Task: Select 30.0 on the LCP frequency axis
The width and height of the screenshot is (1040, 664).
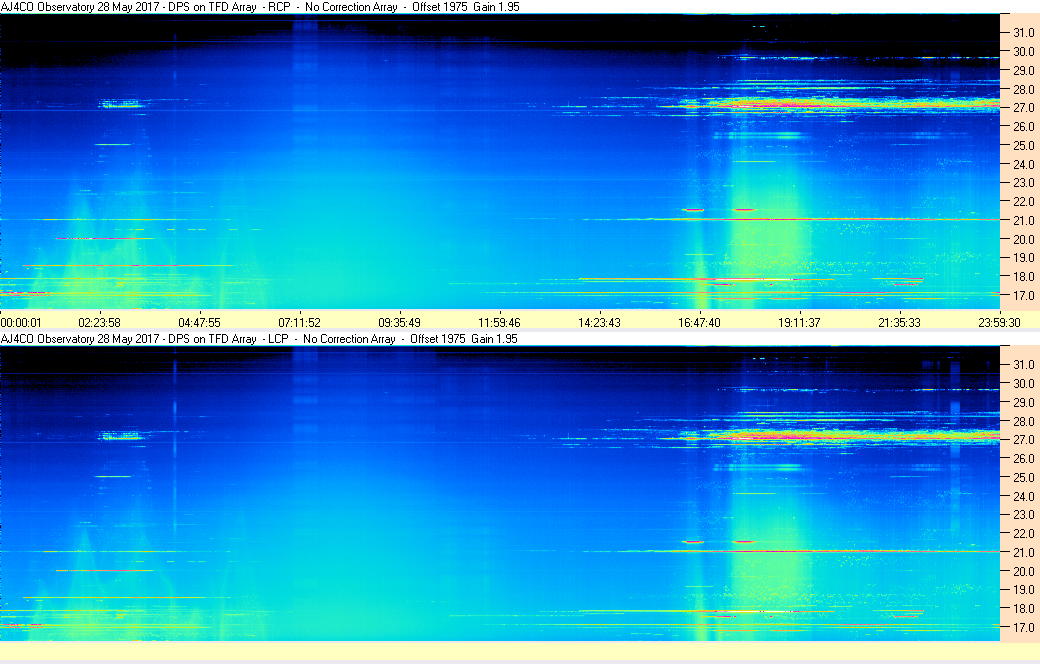Action: coord(1023,383)
